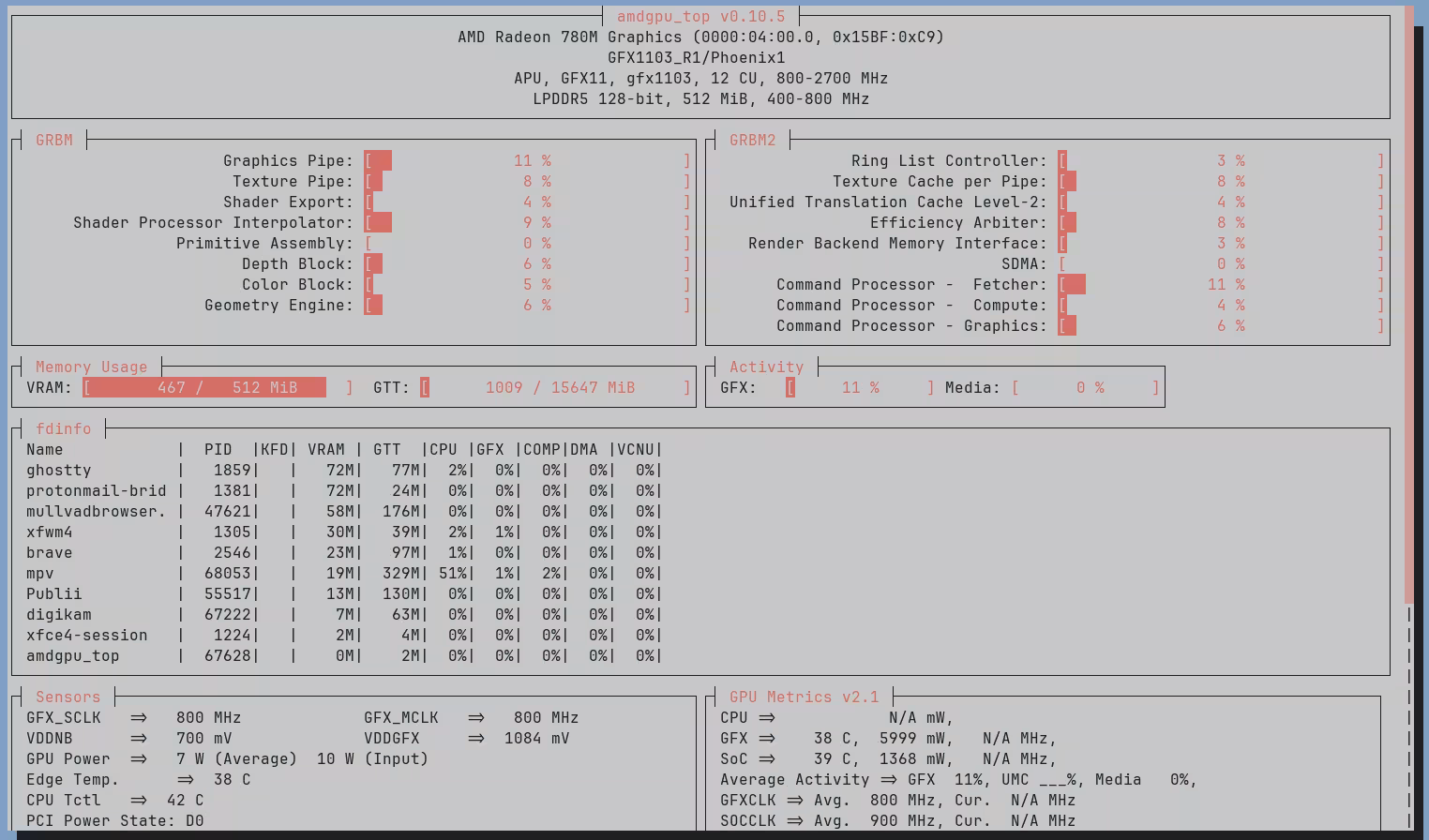Click the Command Processor Fetcher usage bar
This screenshot has width=1429, height=840.
coord(1221,285)
